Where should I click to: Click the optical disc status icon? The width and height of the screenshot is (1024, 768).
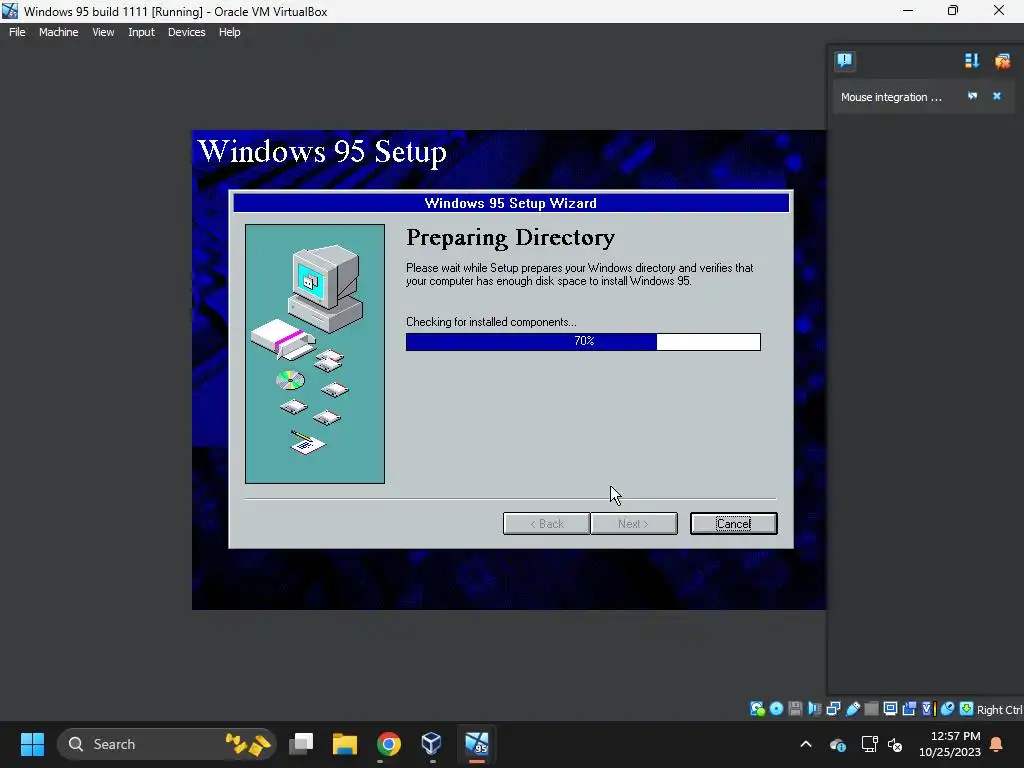click(x=776, y=709)
